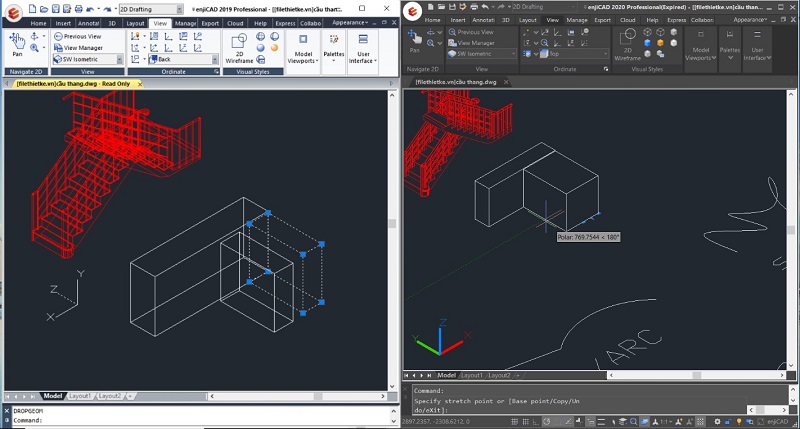Toggle polar tracking in right window's status bar
Screen dimensions: 800x429
tap(546, 422)
